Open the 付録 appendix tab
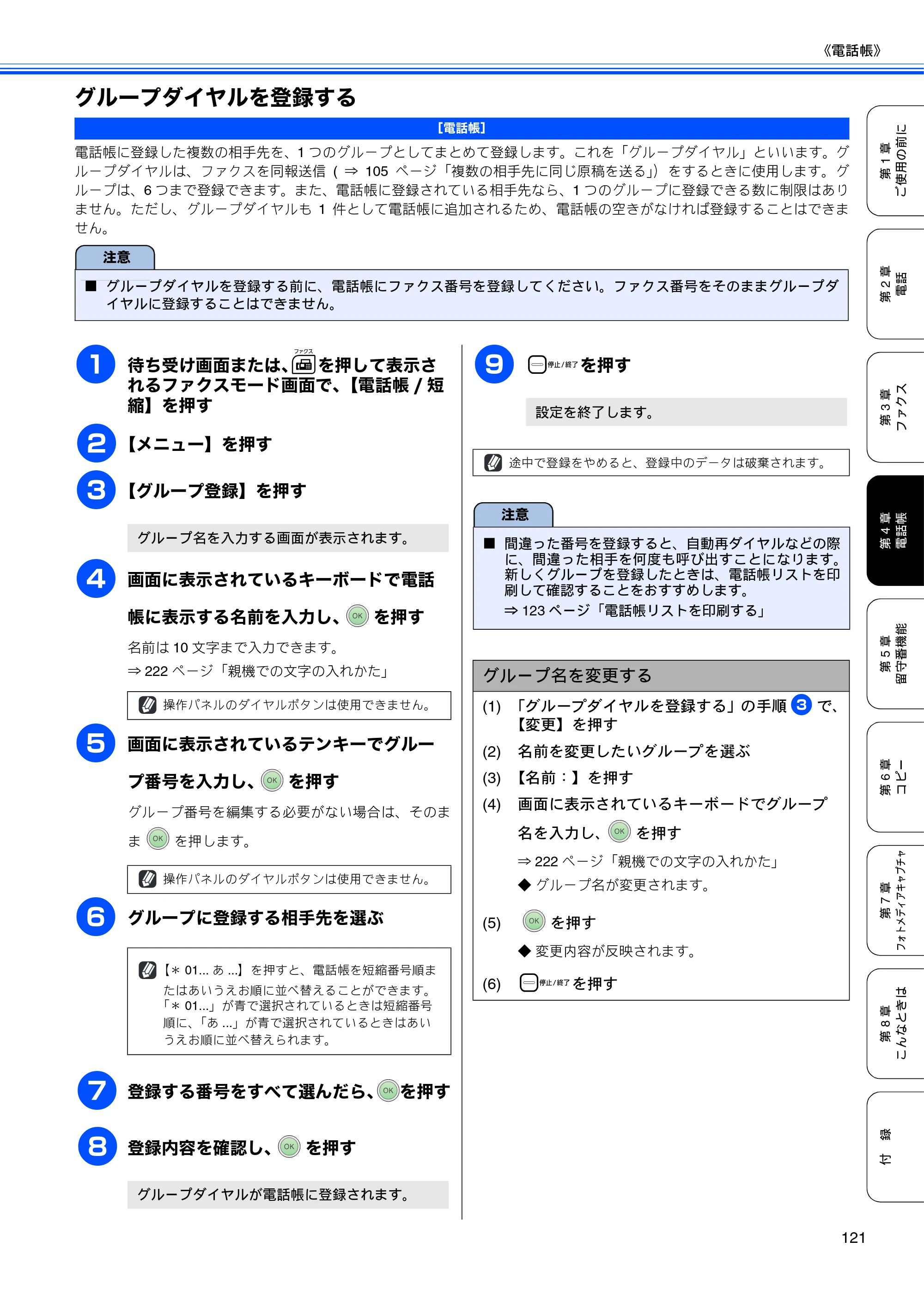This screenshot has height=1308, width=924. pos(895,1147)
